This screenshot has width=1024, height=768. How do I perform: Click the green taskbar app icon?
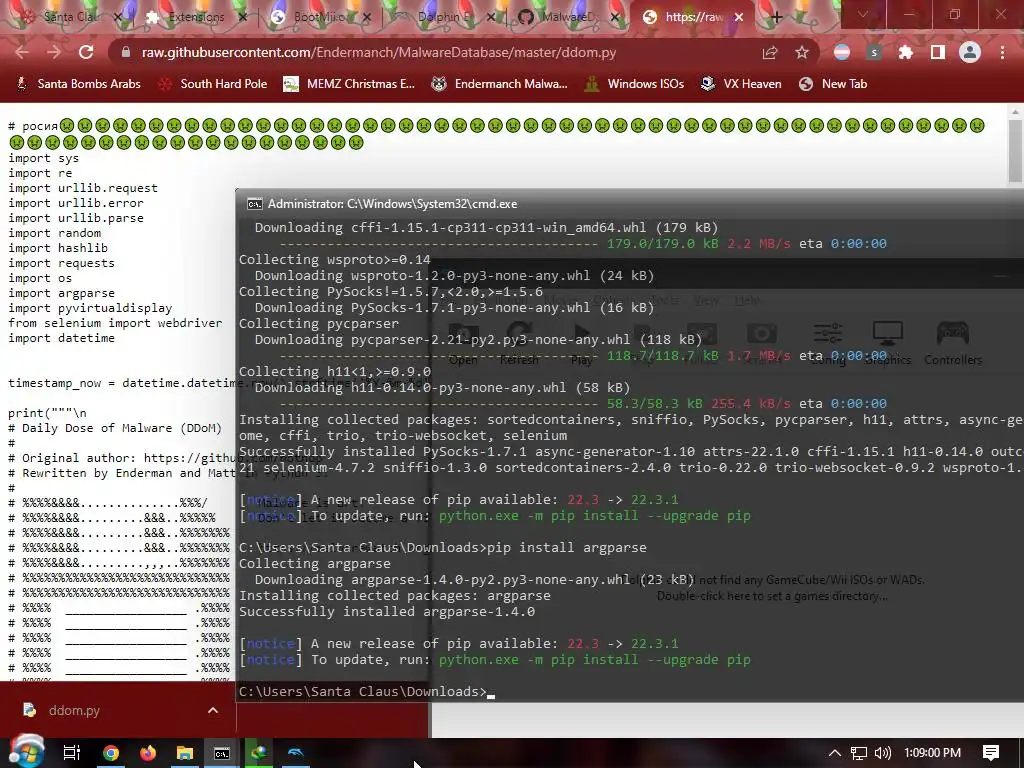(259, 752)
